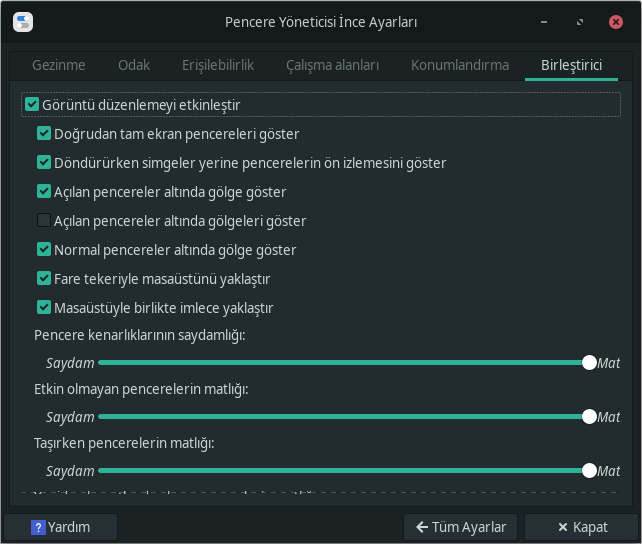The width and height of the screenshot is (642, 544).
Task: Click the Pencere kenarlıklarının saydamlığı slider
Action: coord(340,362)
